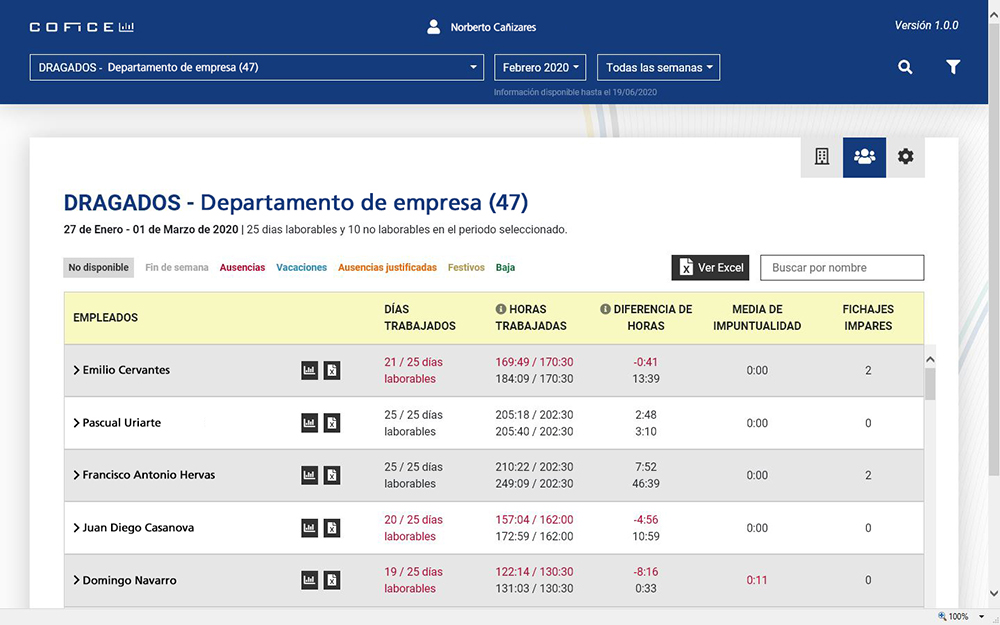Open the filter funnel icon
The width and height of the screenshot is (1000, 625).
coord(953,67)
